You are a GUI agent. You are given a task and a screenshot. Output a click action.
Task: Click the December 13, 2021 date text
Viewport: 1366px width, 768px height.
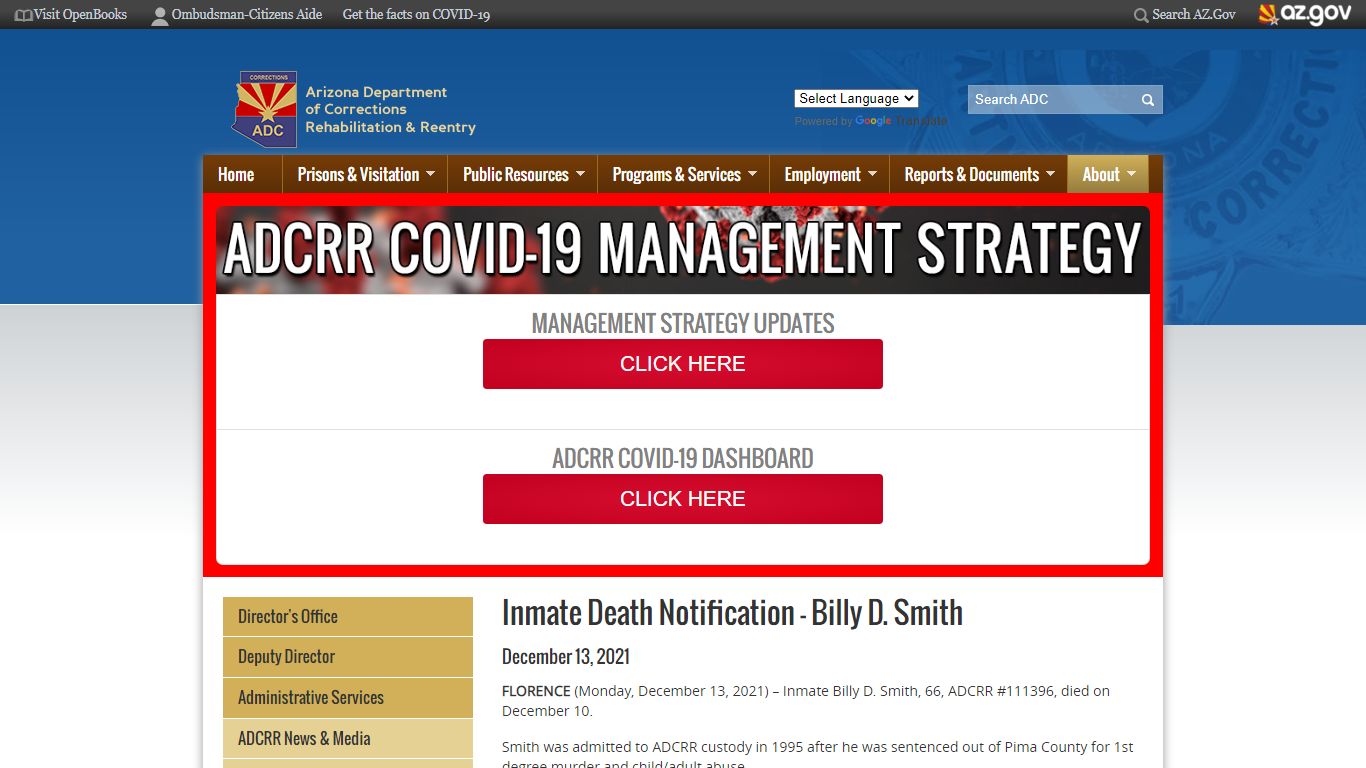click(566, 657)
